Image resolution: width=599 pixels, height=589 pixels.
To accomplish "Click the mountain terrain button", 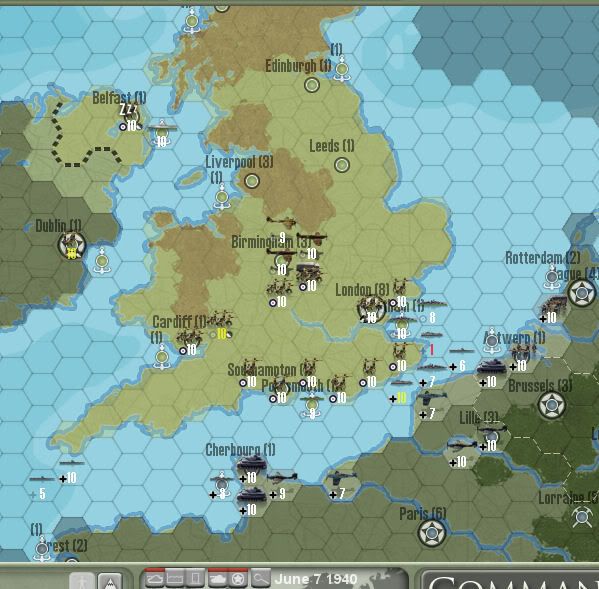I will point(110,581).
